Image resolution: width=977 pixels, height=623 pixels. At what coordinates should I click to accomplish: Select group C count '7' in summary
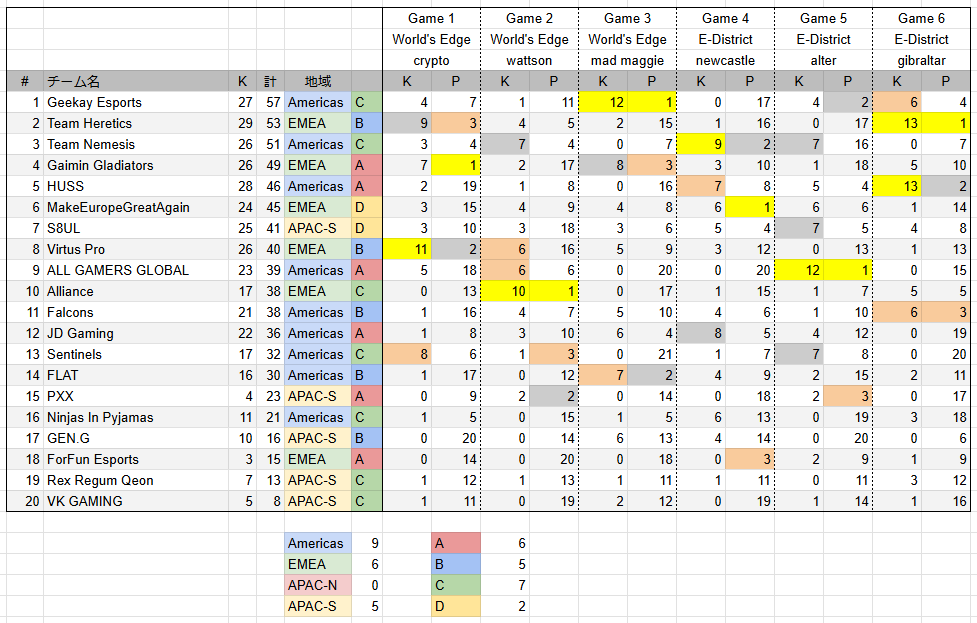pos(505,585)
